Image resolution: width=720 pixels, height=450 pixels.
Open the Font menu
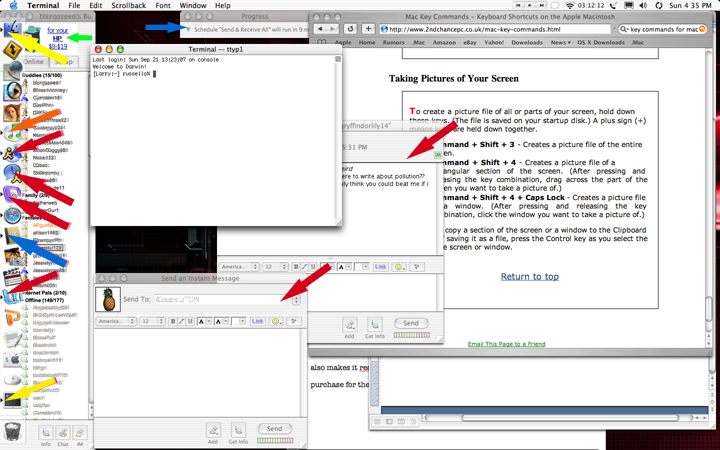tap(163, 6)
